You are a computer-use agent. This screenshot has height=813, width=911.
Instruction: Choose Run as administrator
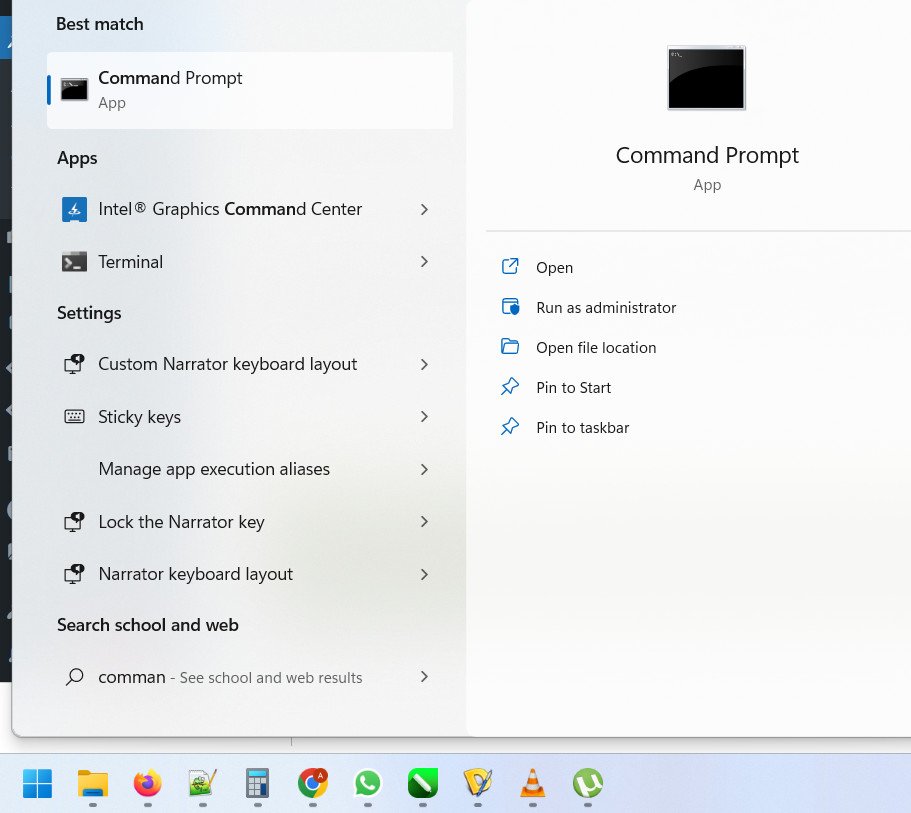click(x=606, y=307)
